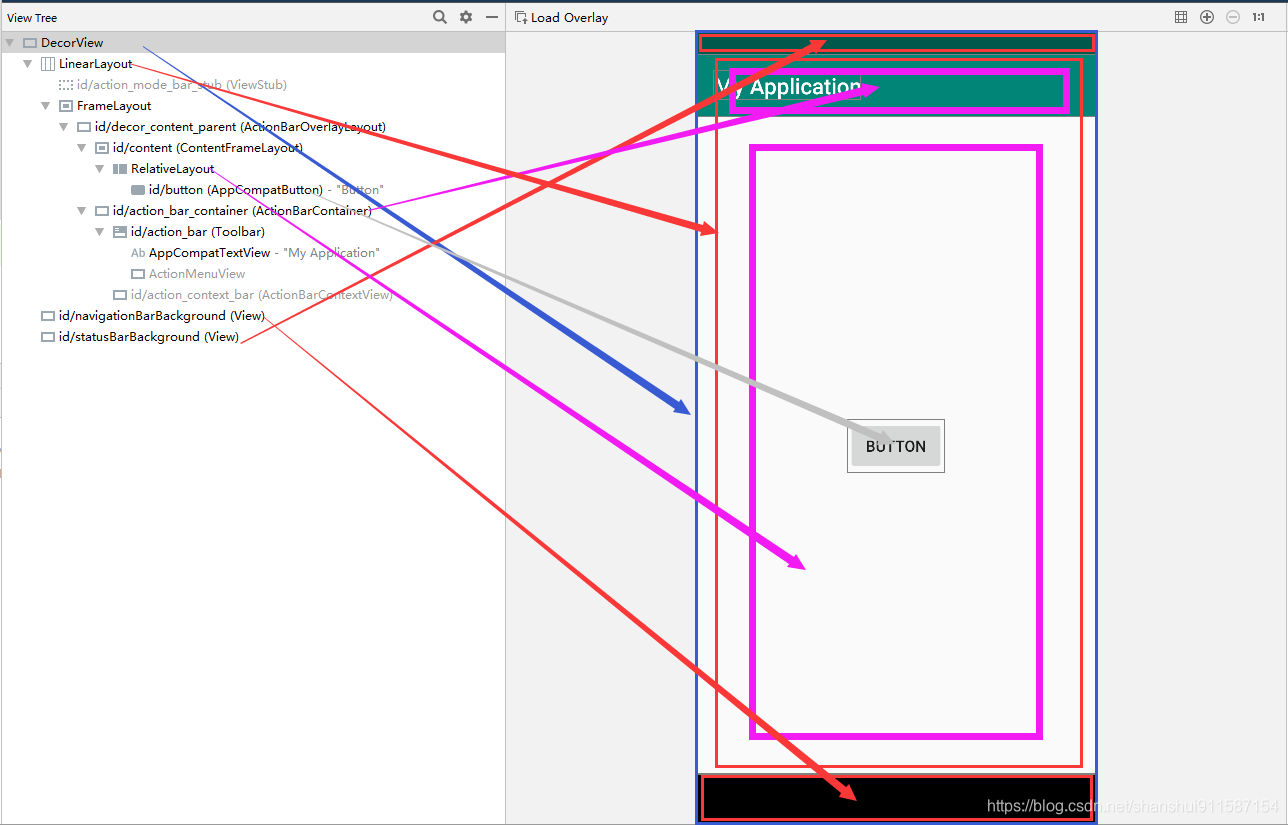
Task: Select id/navigationBarBackground (View) row
Action: [x=253, y=316]
